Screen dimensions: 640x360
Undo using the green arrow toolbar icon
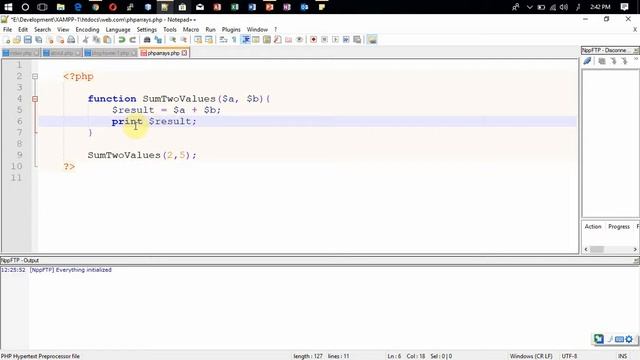pos(122,40)
